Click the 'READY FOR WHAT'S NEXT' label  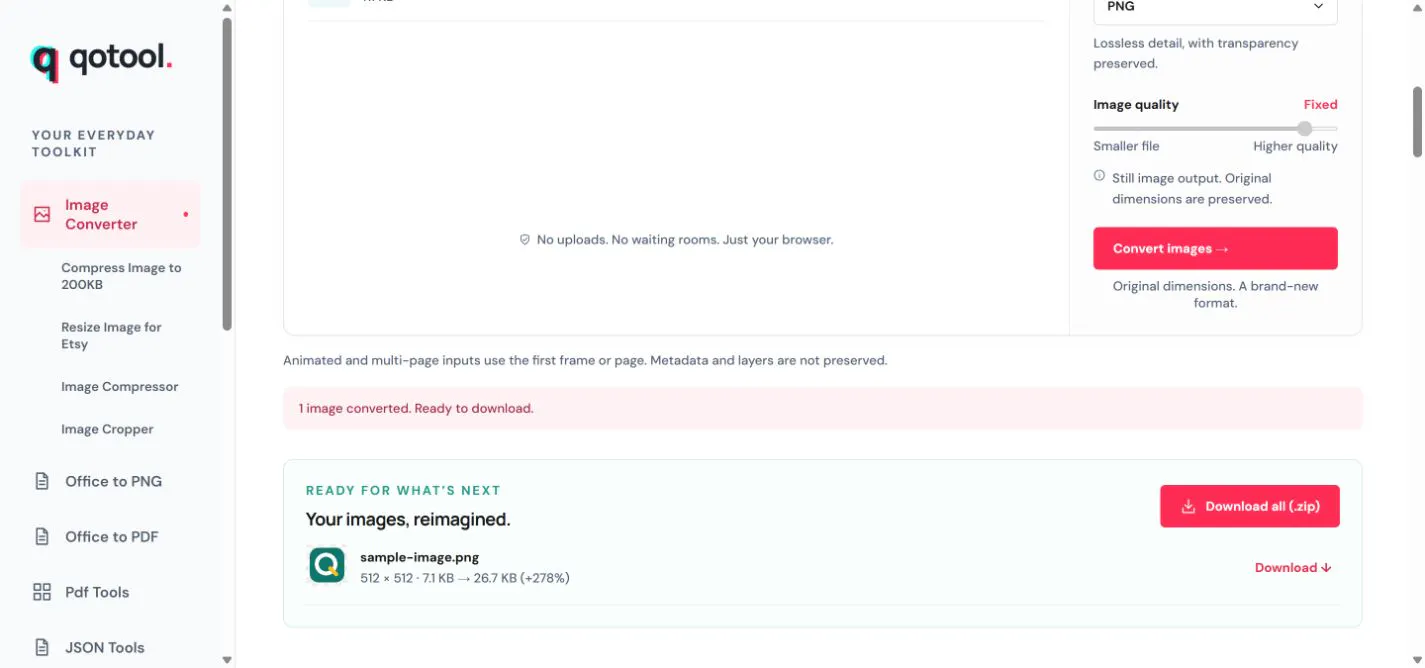403,490
